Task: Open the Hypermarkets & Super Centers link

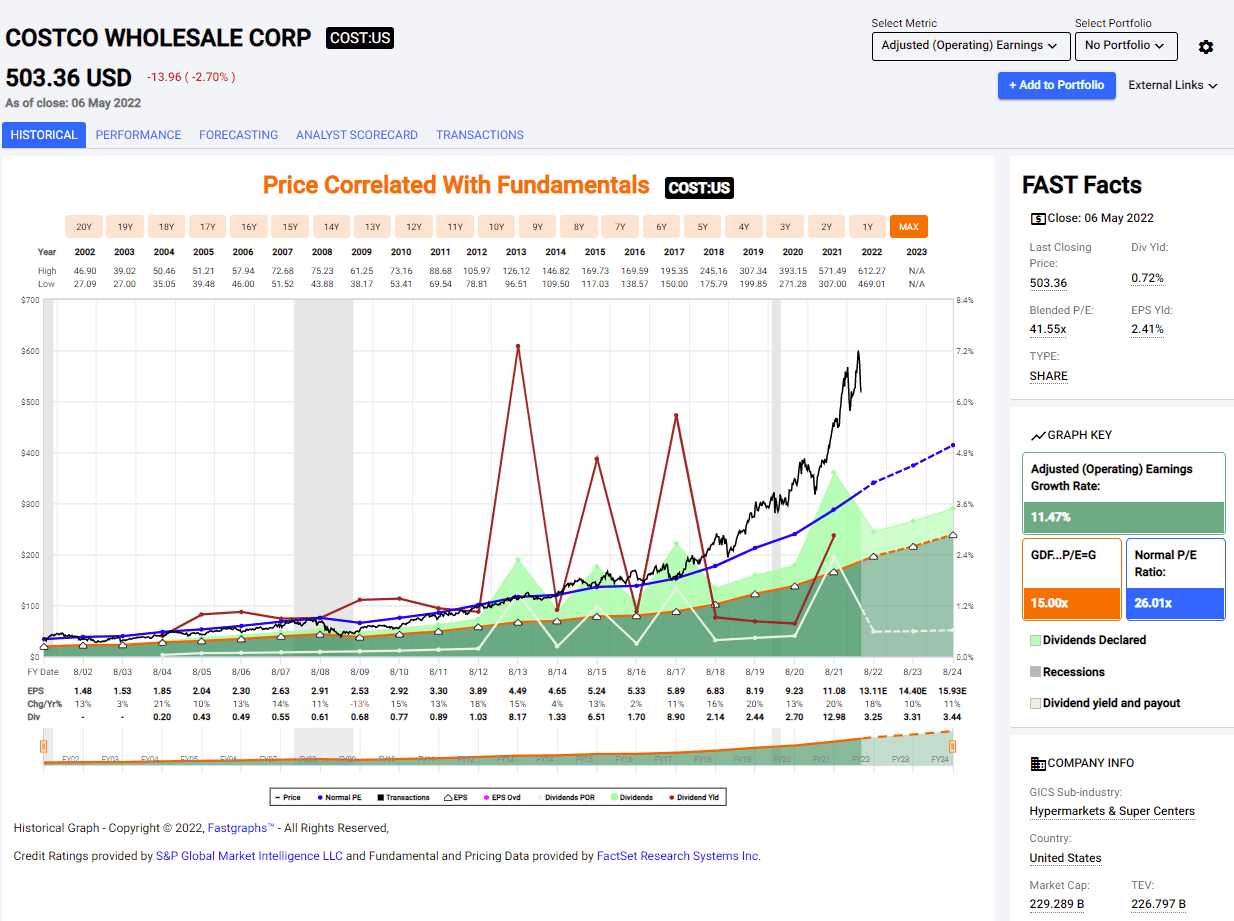Action: pos(1112,811)
